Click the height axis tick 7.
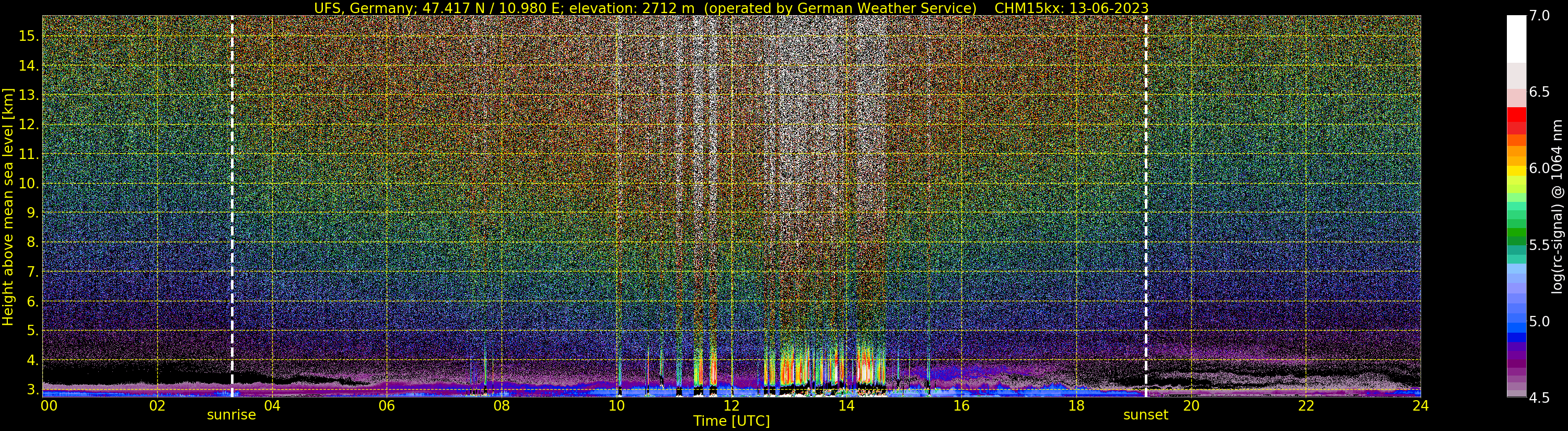Image resolution: width=1568 pixels, height=431 pixels. (32, 272)
